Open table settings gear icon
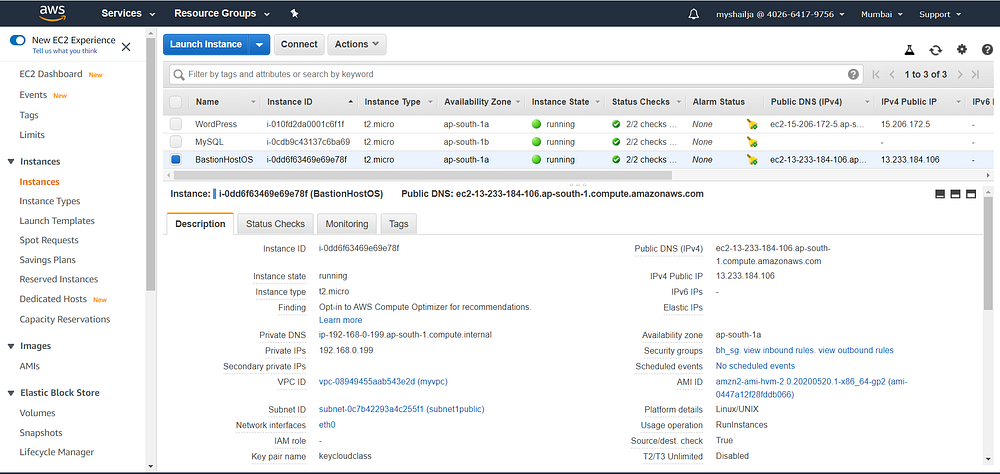Screen dimensions: 1000x474 [962, 50]
